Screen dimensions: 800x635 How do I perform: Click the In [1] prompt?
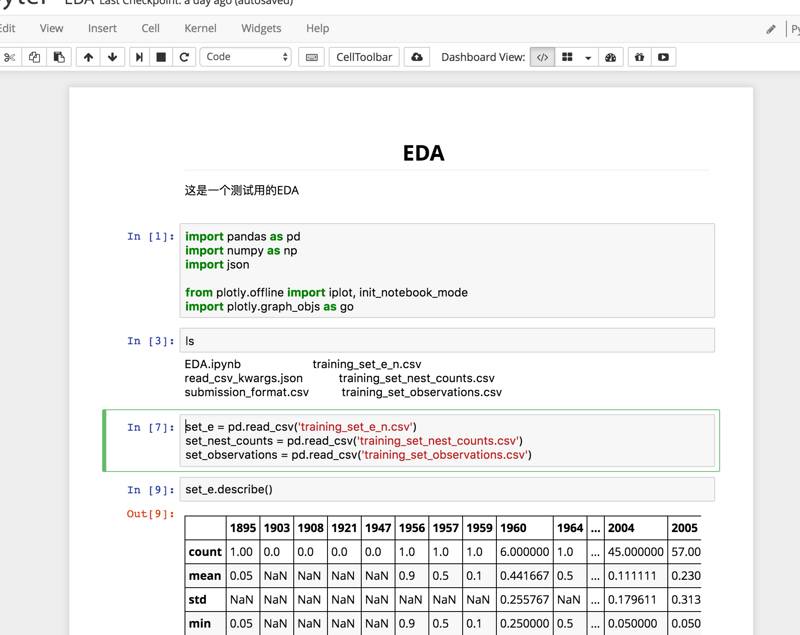(x=151, y=236)
